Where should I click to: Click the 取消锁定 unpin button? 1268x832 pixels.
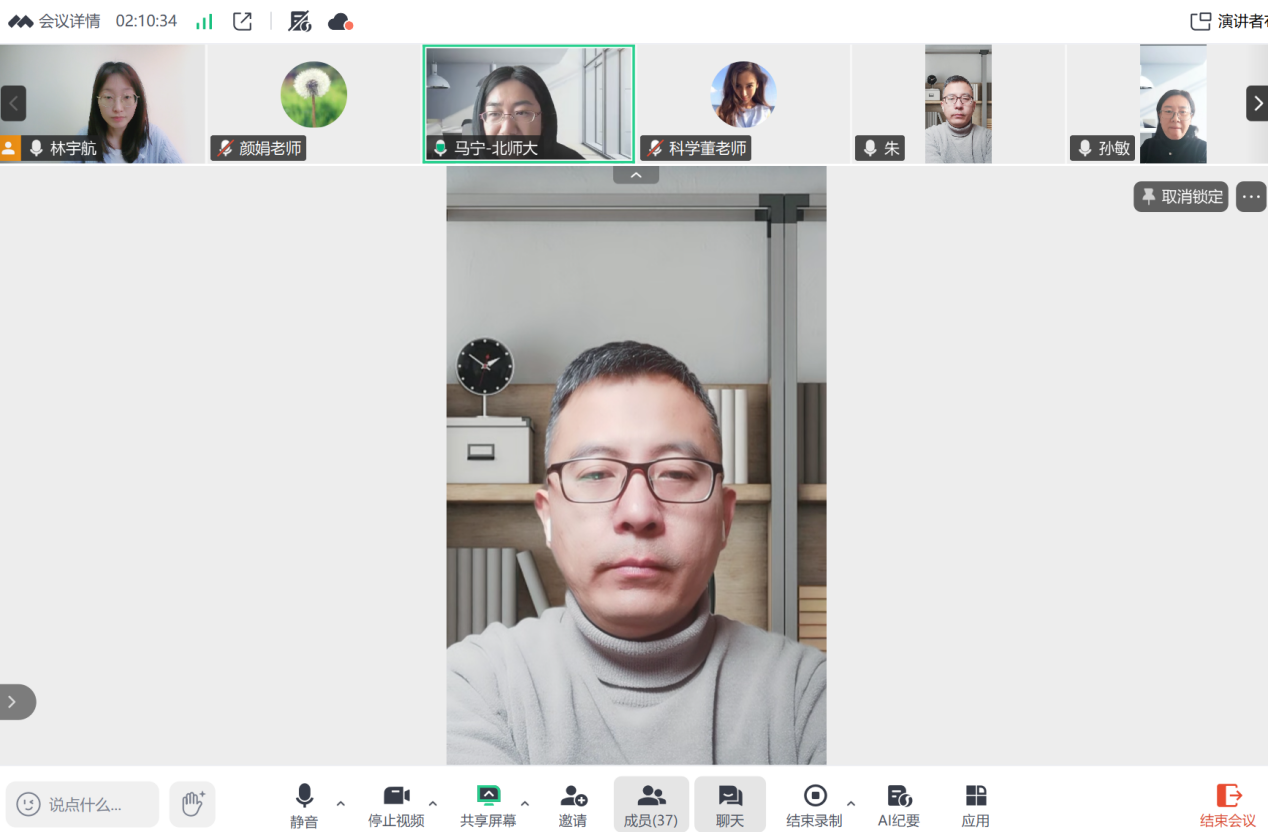(x=1181, y=197)
